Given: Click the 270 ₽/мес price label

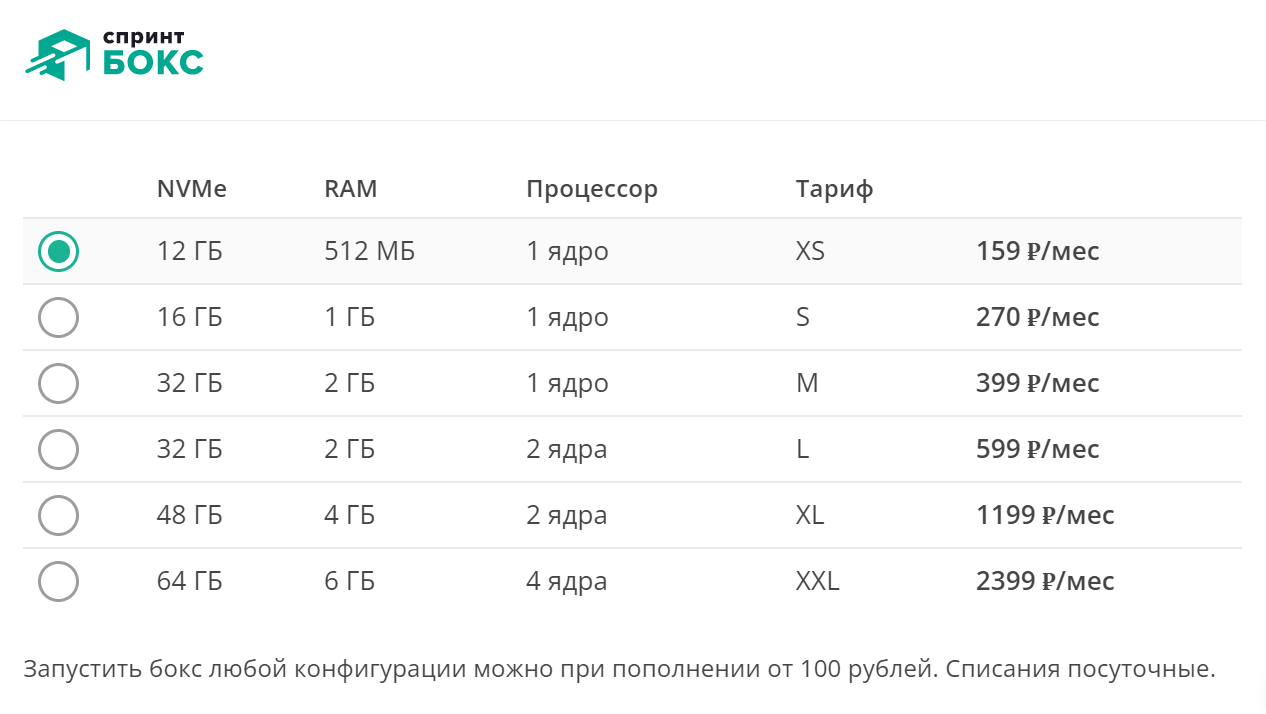Looking at the screenshot, I should [x=1039, y=317].
